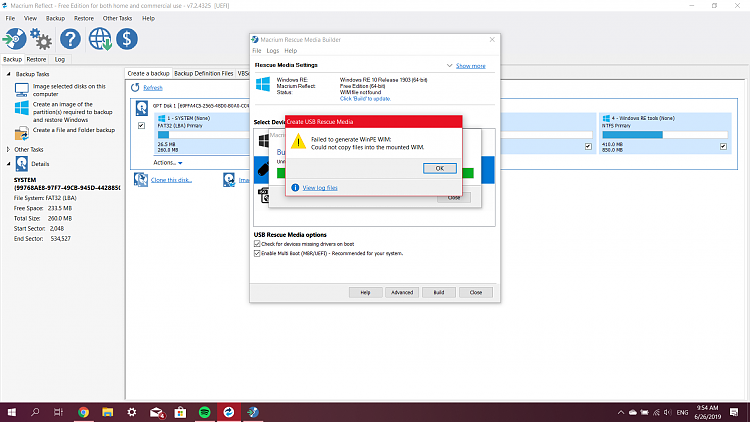Click the file and folder backup icon
Viewport: 750px width, 422px height.
click(22, 133)
